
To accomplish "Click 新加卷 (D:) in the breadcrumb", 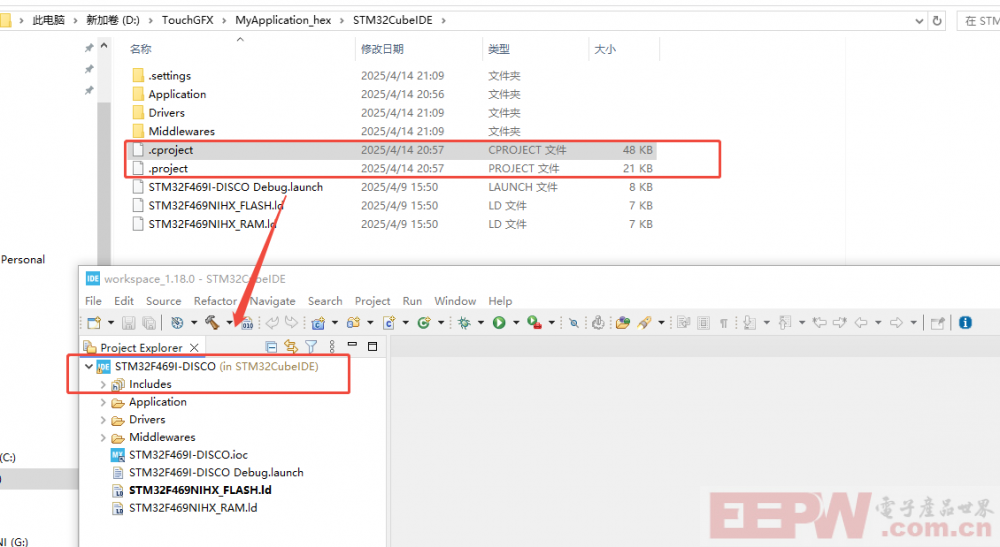I will point(113,20).
